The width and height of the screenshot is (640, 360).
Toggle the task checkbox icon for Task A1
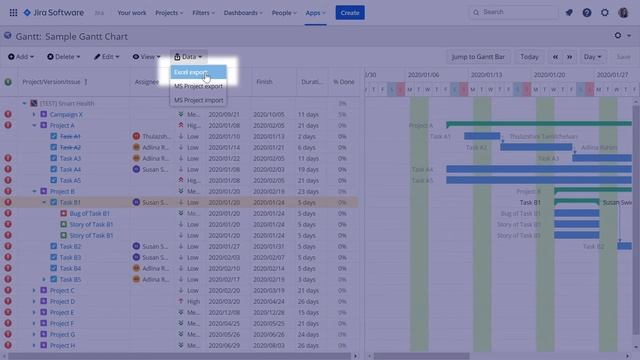pos(53,136)
